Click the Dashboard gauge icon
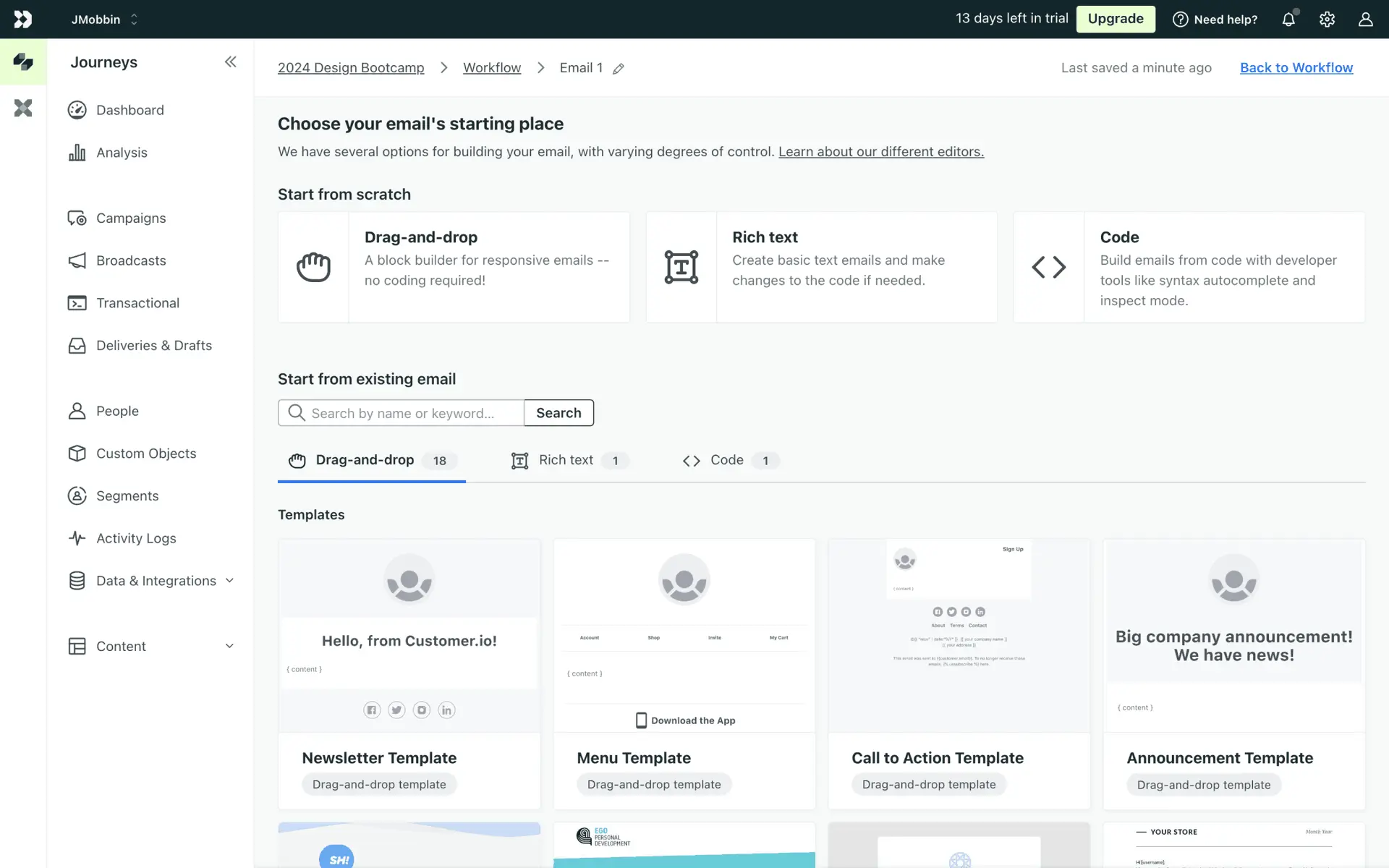 pos(77,110)
